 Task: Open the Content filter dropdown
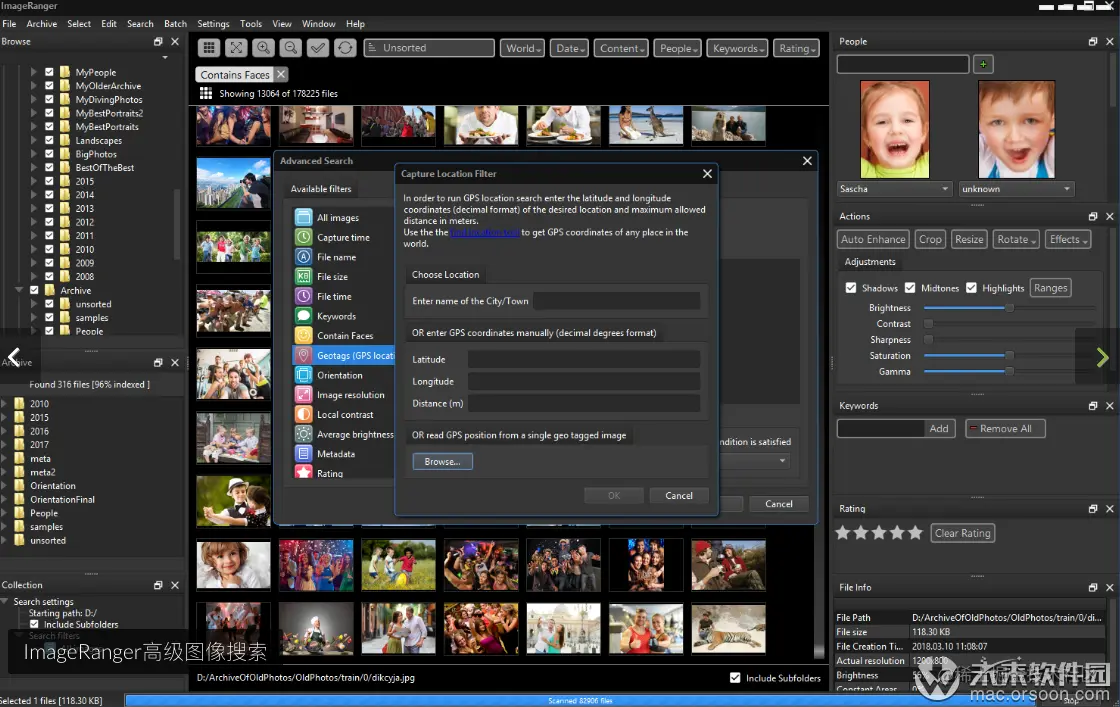(x=621, y=48)
